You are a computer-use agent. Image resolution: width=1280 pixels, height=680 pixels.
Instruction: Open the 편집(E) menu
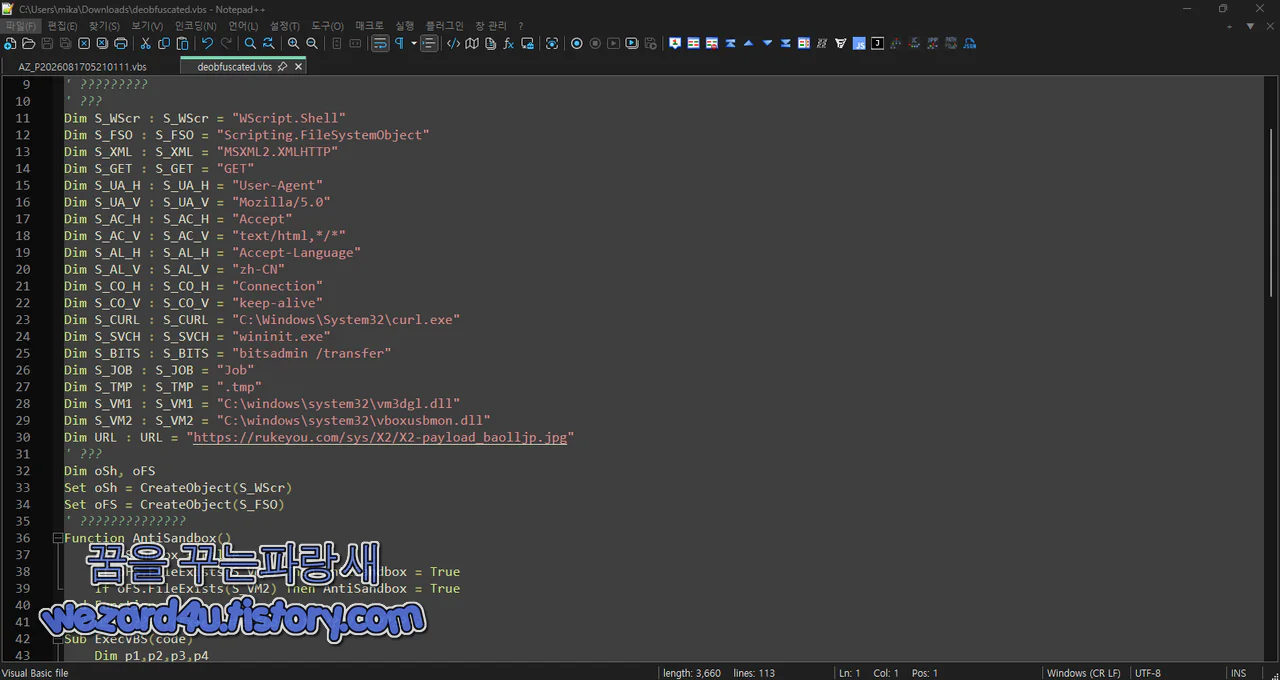tap(62, 25)
